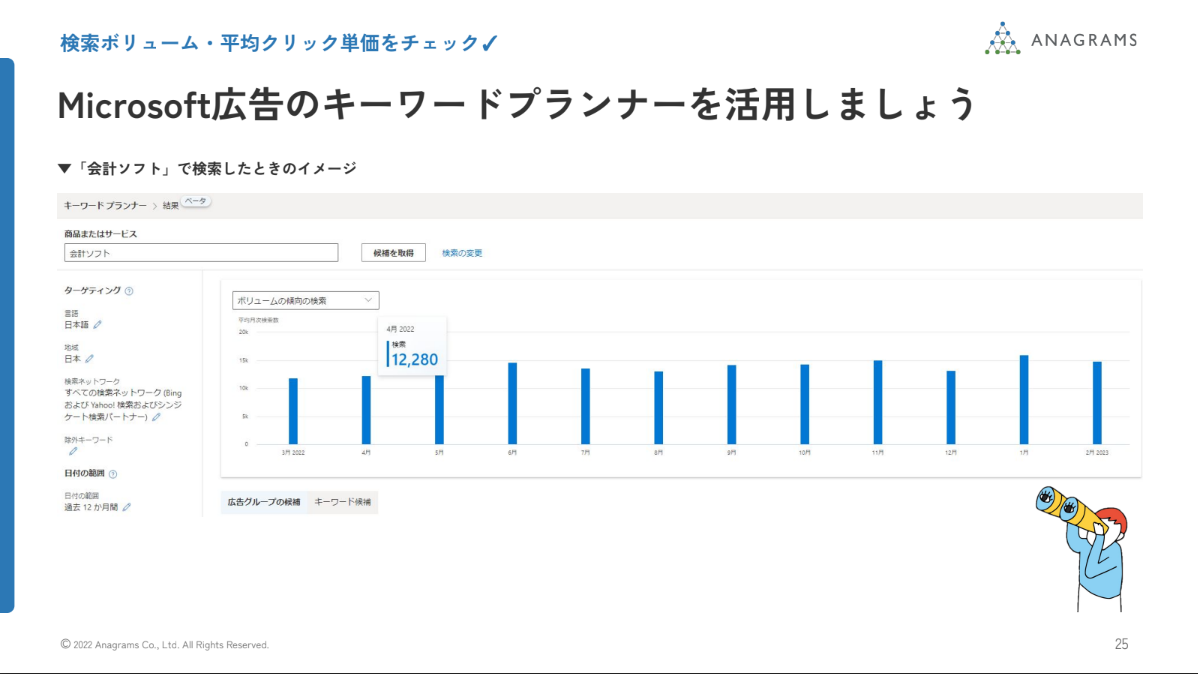Click the 平均月次検索数 axis label
Viewport: 1198px width, 674px height.
[258, 320]
